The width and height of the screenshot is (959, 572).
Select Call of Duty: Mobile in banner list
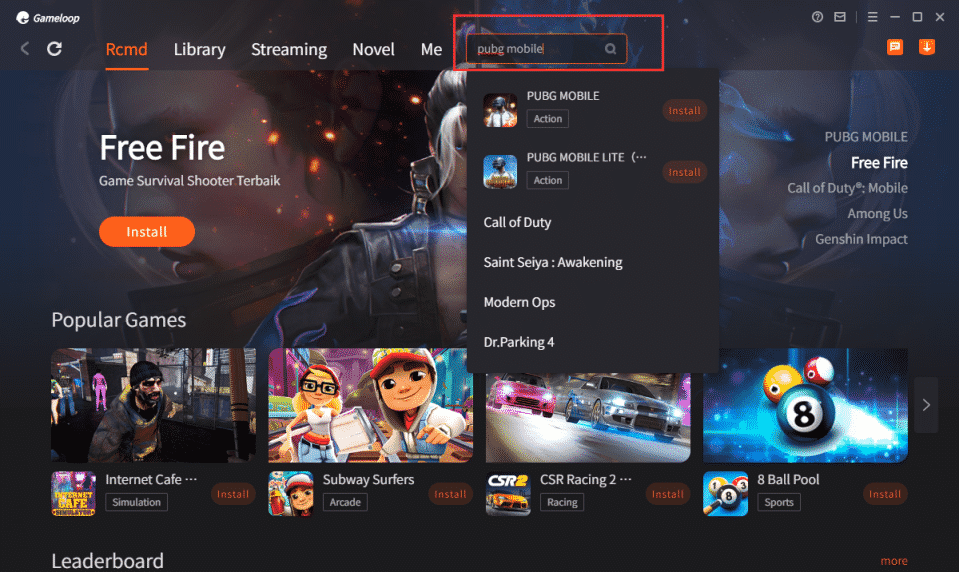[x=847, y=188]
